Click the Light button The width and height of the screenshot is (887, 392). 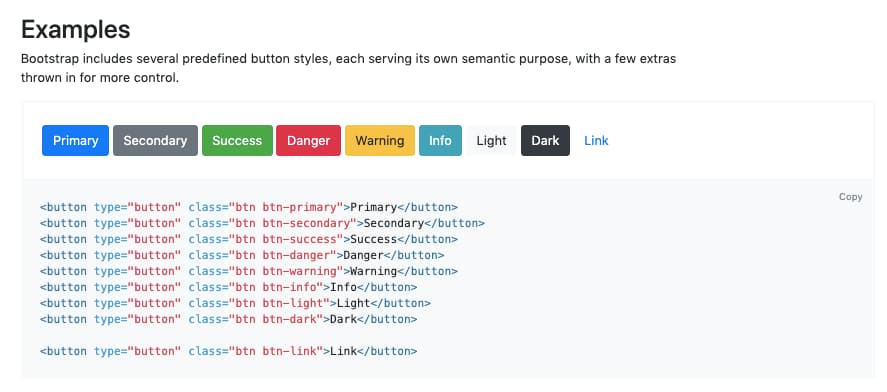[491, 140]
